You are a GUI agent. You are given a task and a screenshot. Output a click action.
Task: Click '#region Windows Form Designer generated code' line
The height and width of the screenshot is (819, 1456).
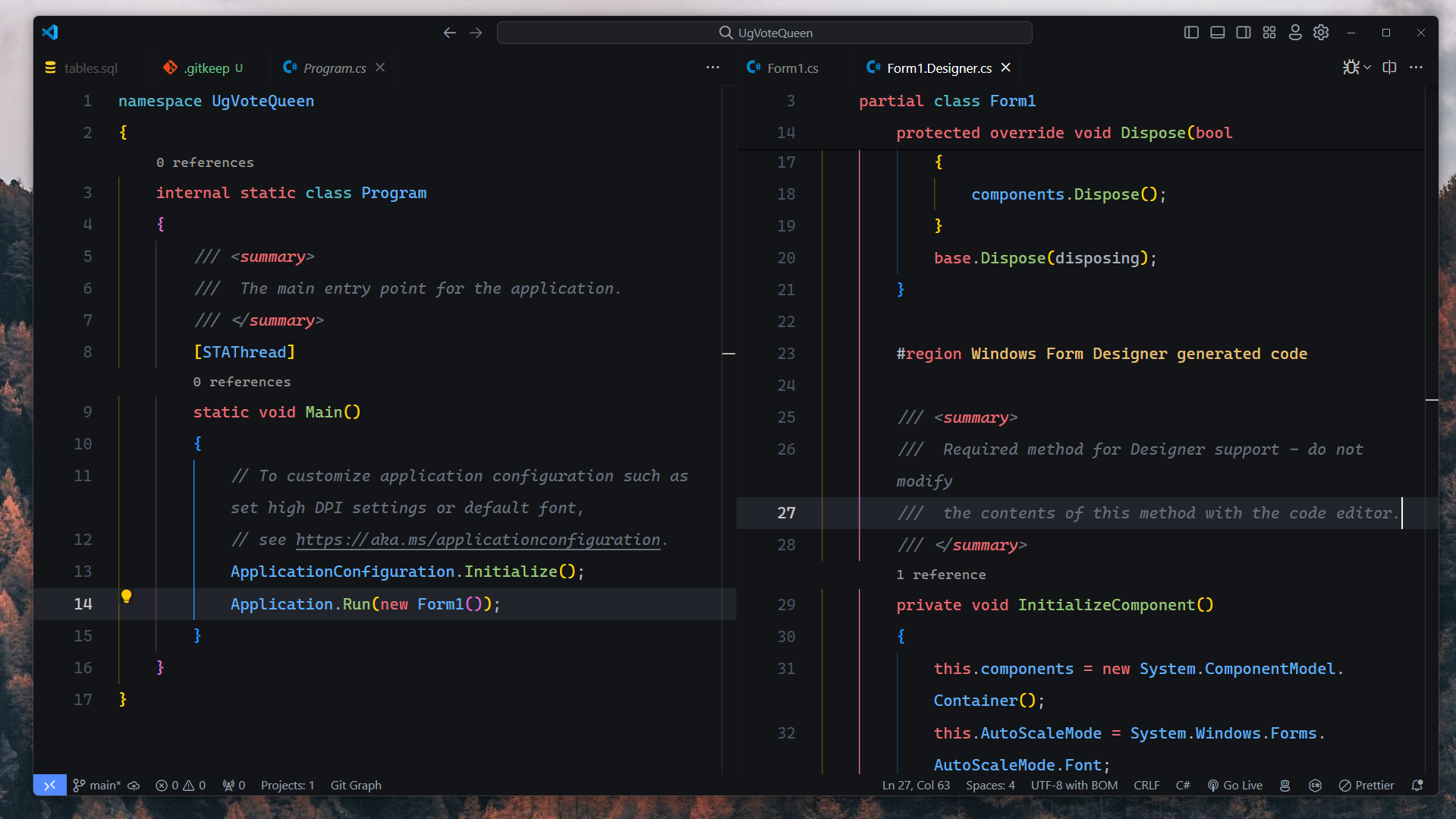(1102, 354)
